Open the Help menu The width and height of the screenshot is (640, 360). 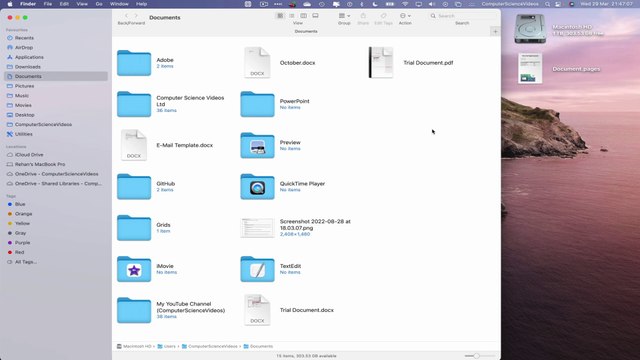(x=141, y=4)
